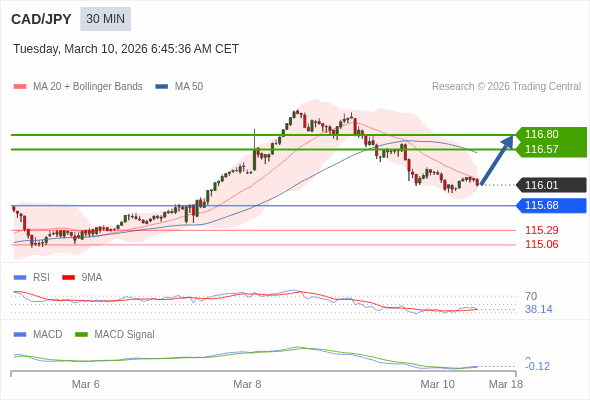
Task: Click the MACD value -0.12
Action: pyautogui.click(x=538, y=366)
